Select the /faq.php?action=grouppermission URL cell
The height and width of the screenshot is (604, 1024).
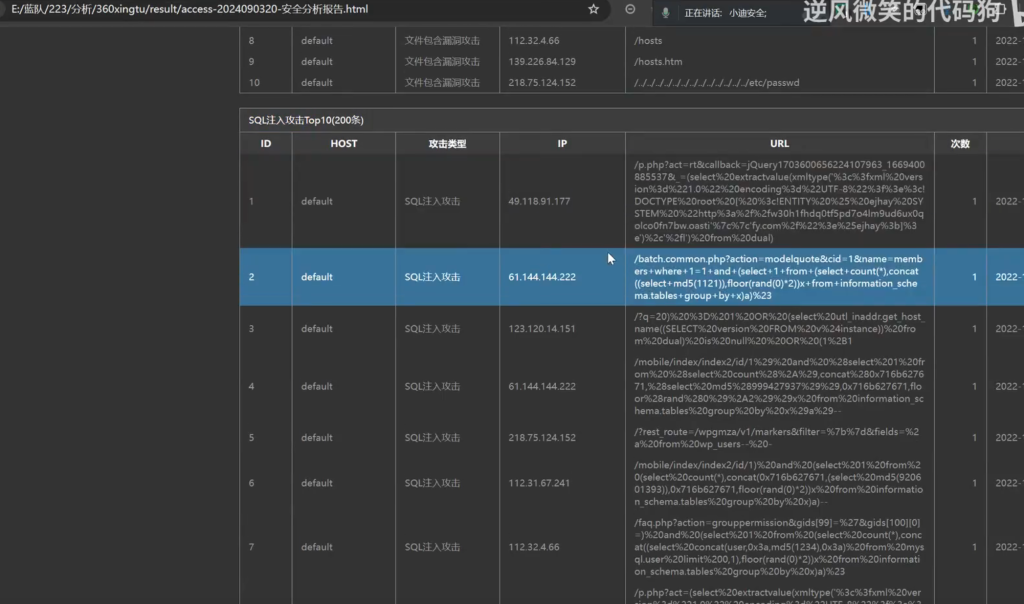click(779, 547)
